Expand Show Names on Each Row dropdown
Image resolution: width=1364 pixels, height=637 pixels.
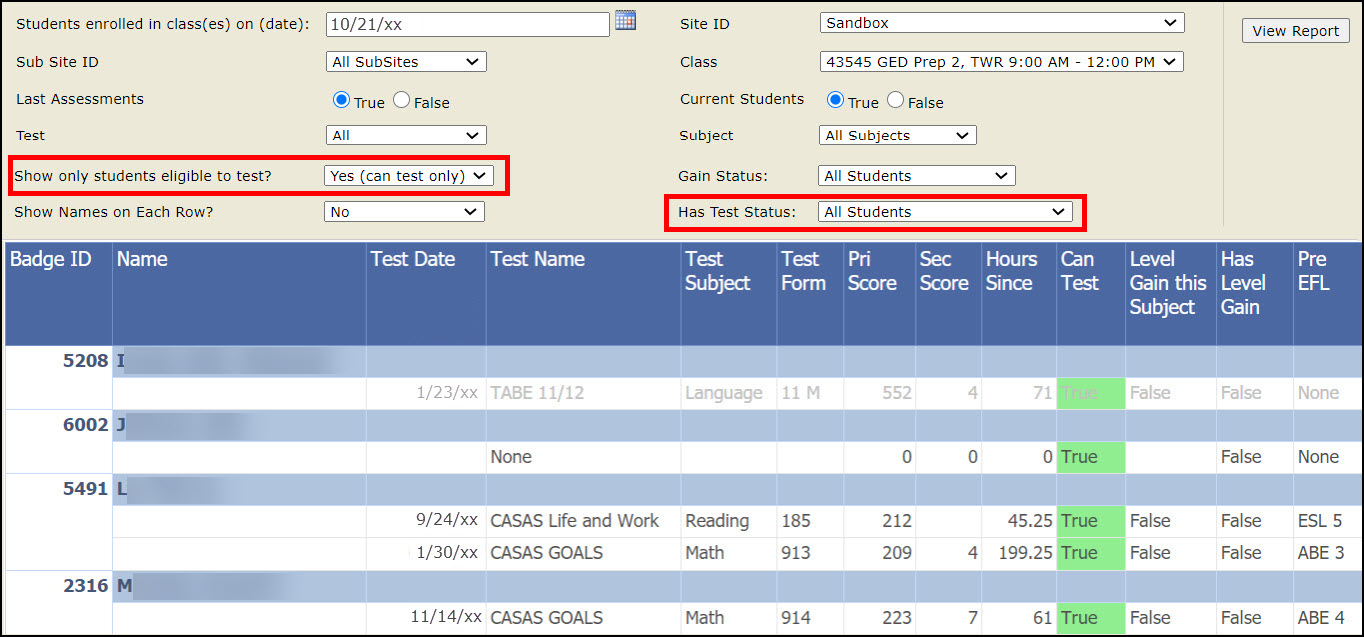[404, 212]
